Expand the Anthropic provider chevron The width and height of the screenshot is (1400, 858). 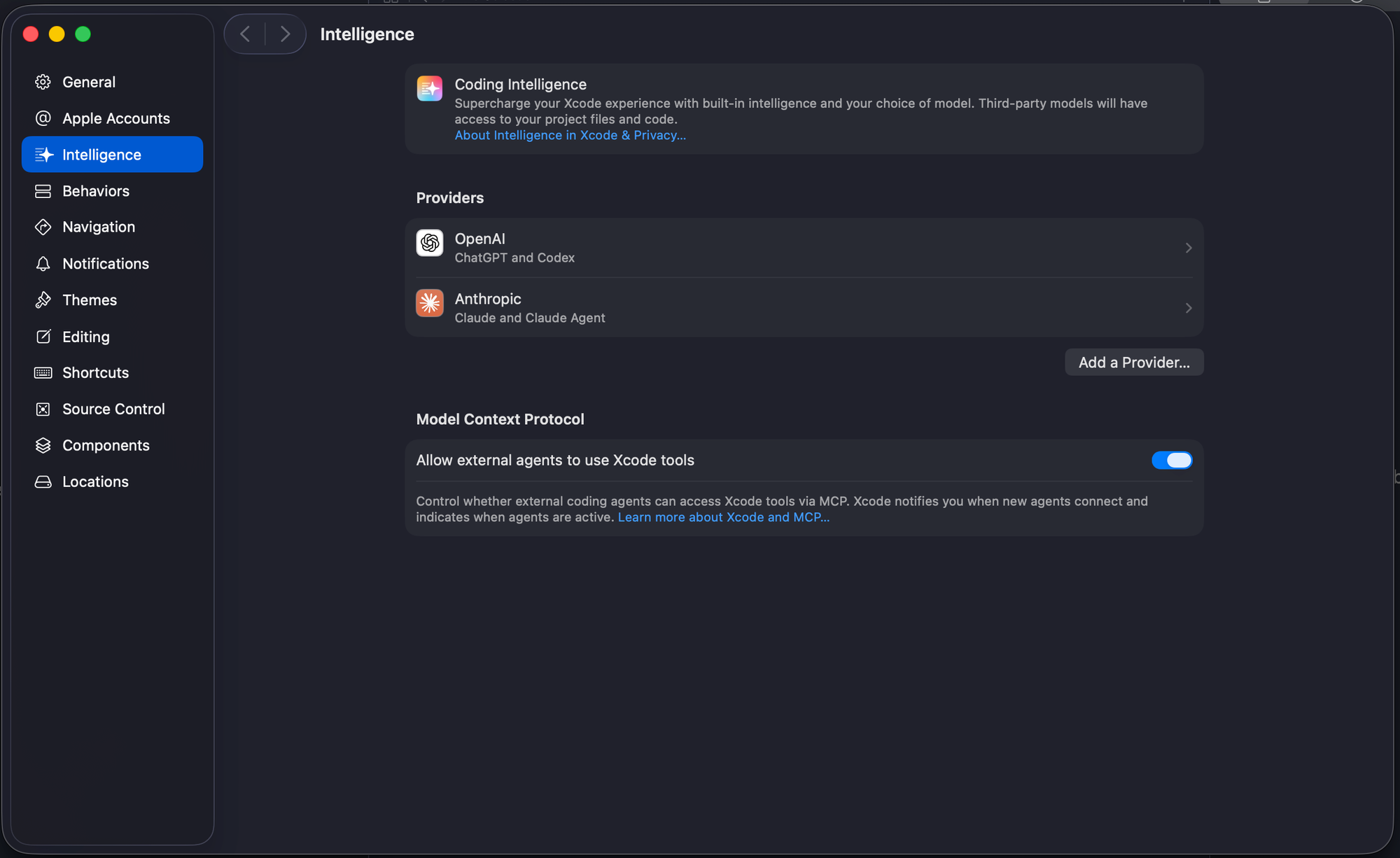(x=1188, y=308)
